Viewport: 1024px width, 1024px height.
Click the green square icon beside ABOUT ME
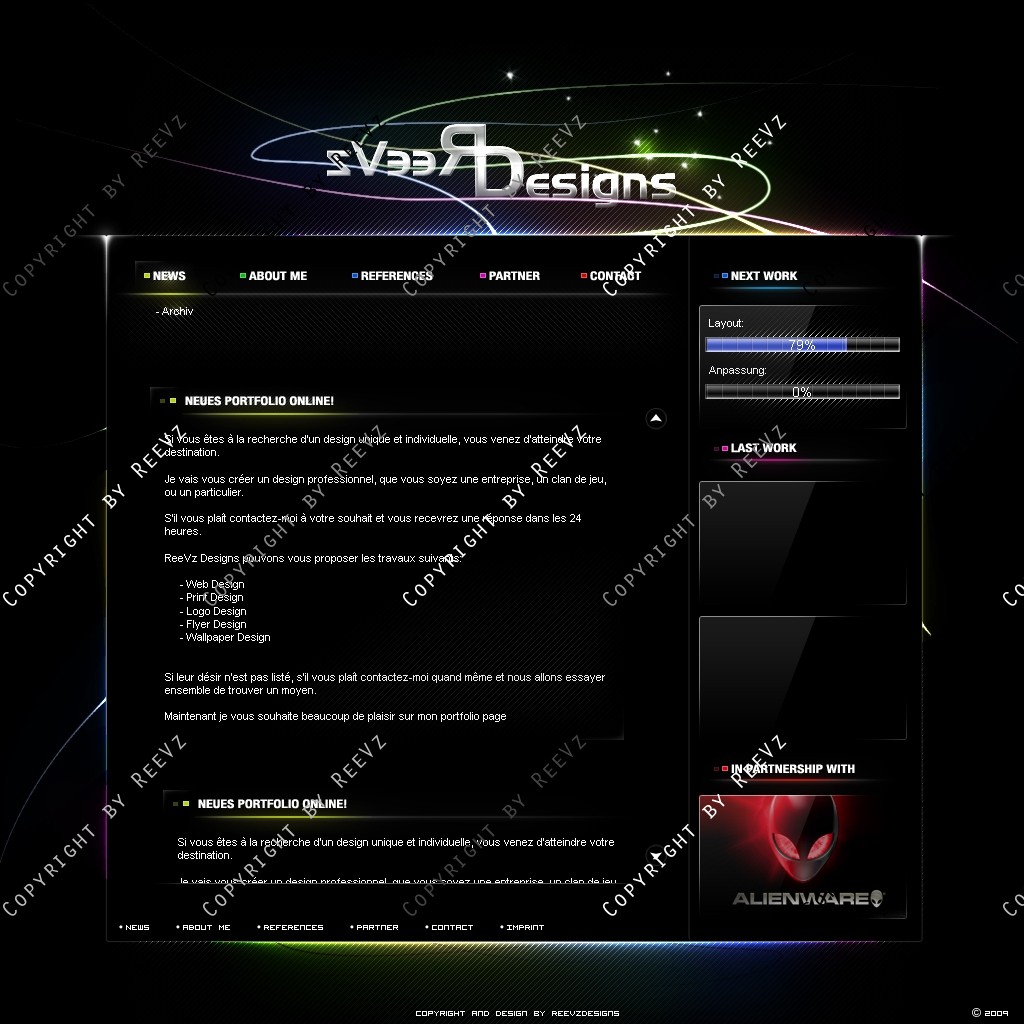(243, 276)
